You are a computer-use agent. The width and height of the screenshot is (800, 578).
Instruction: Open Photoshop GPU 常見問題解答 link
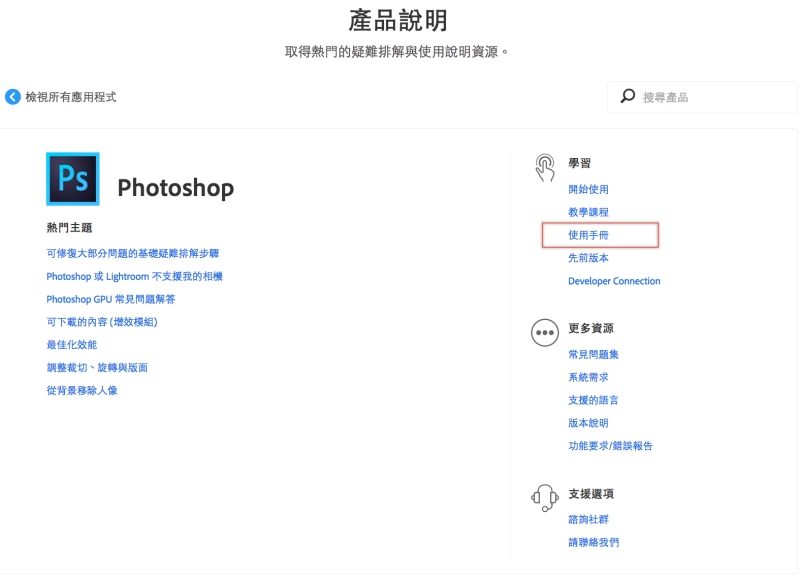(x=111, y=299)
